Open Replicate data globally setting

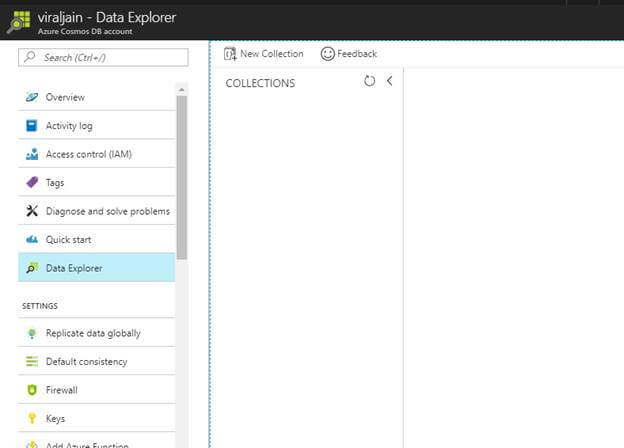[96, 333]
